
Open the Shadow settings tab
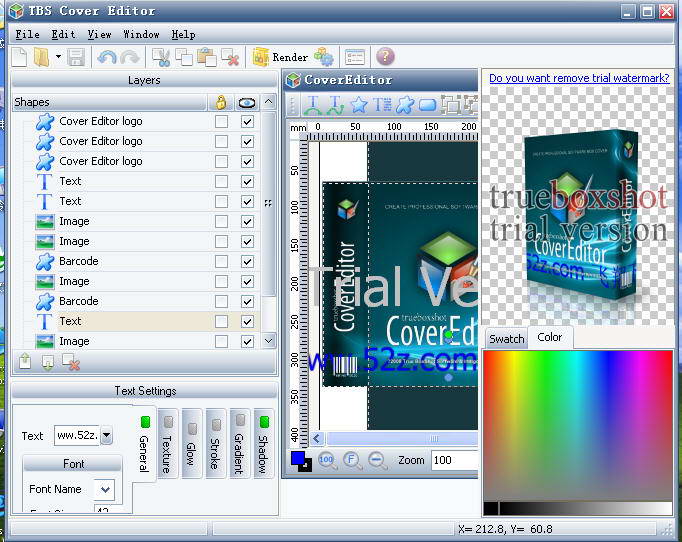[263, 444]
